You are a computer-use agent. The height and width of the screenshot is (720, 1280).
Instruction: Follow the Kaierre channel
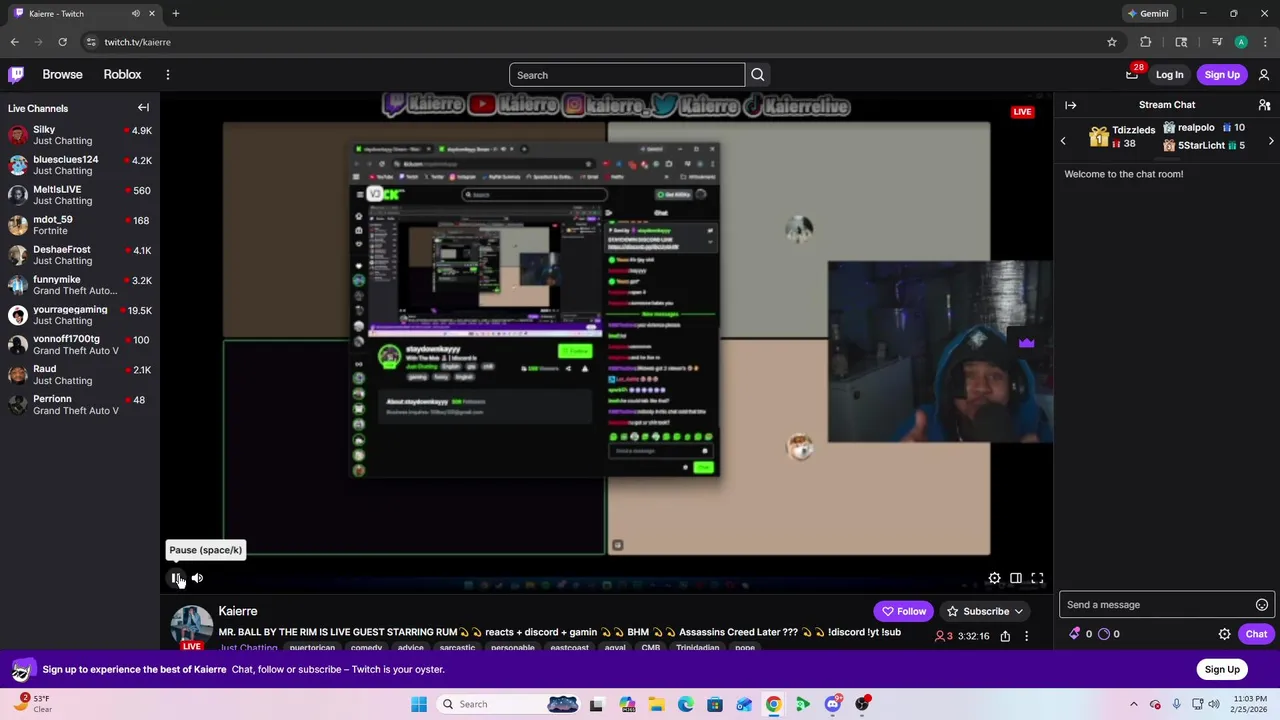coord(904,611)
